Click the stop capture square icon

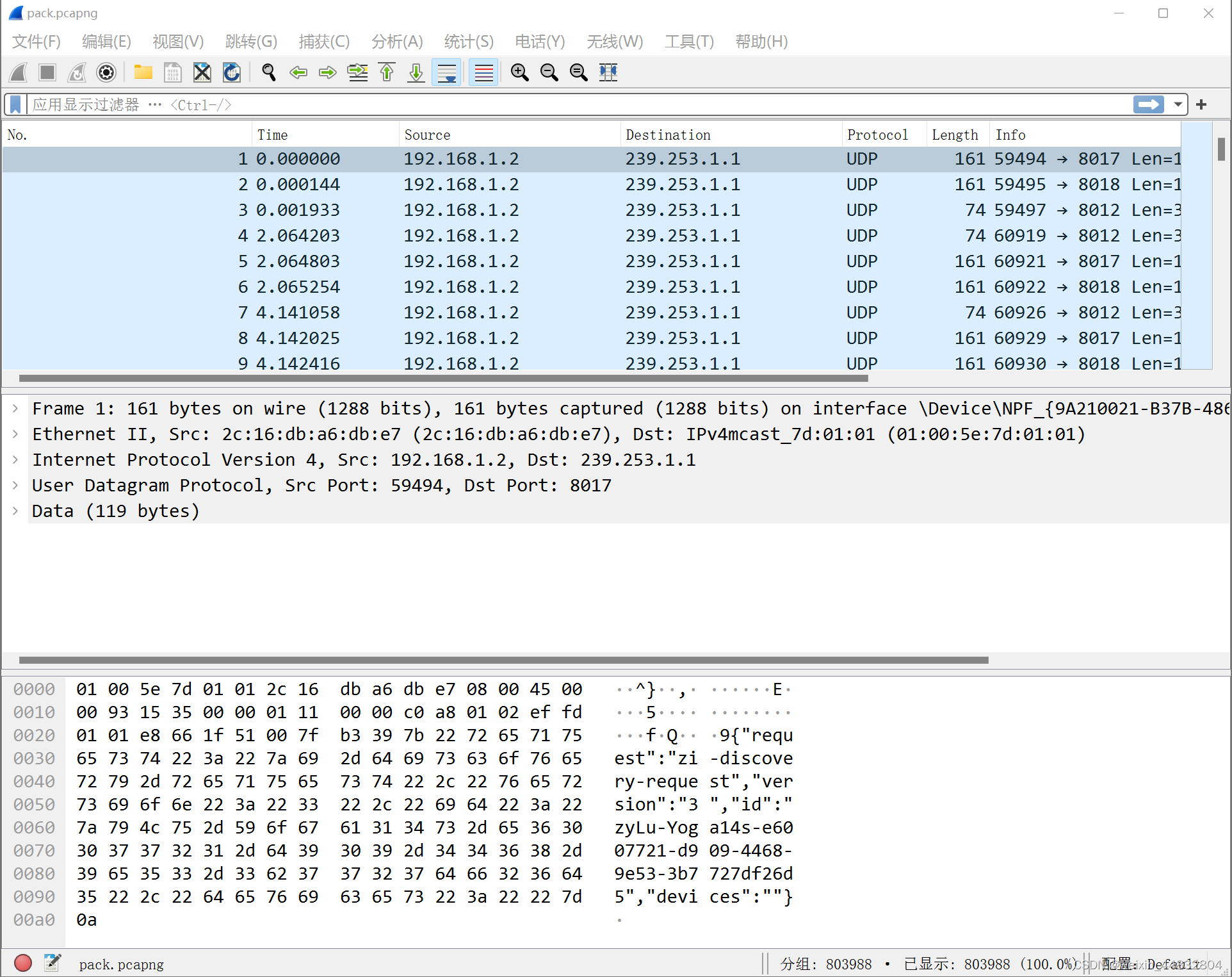tap(47, 72)
